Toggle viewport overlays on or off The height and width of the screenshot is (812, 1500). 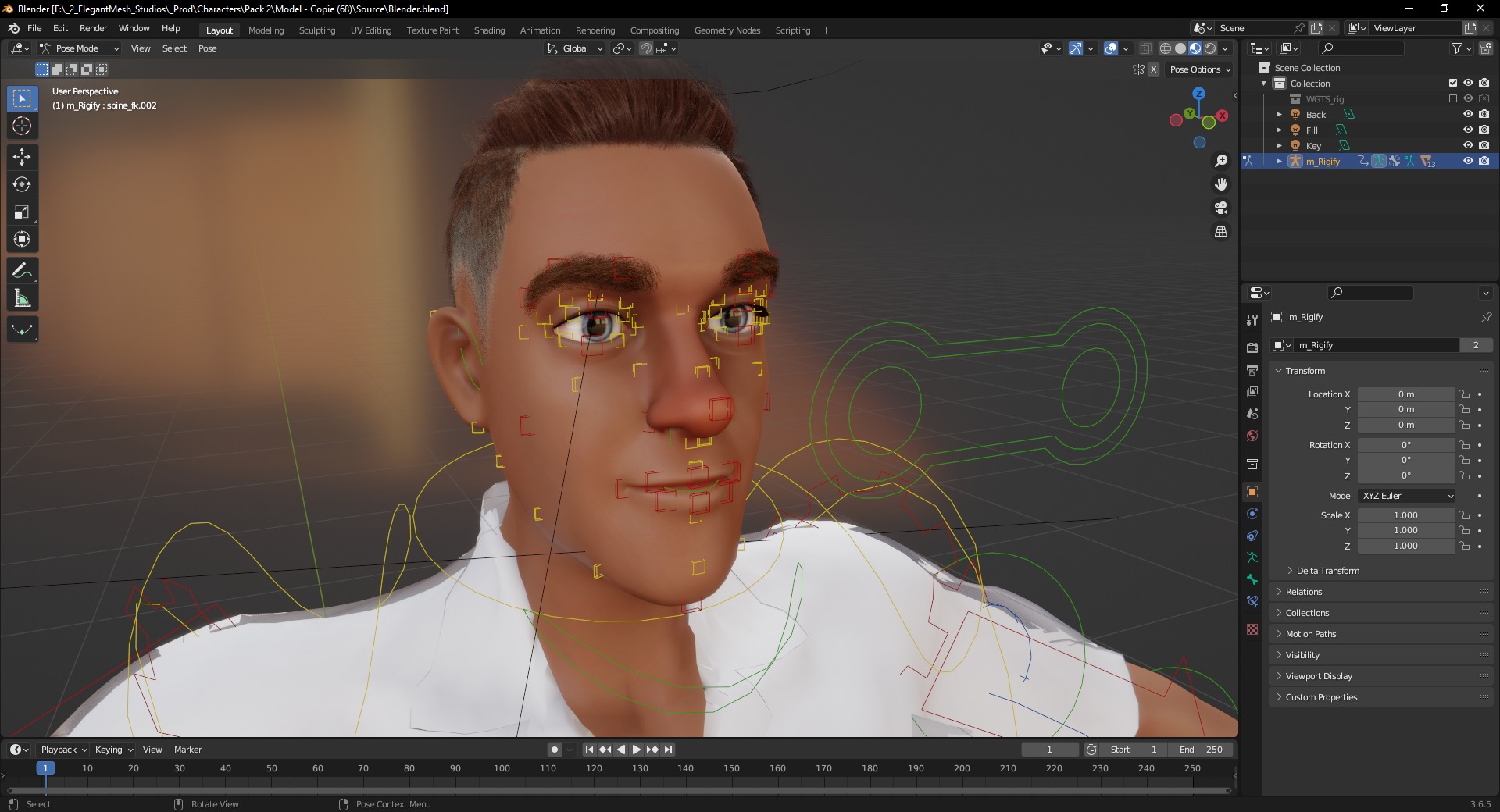(x=1111, y=48)
